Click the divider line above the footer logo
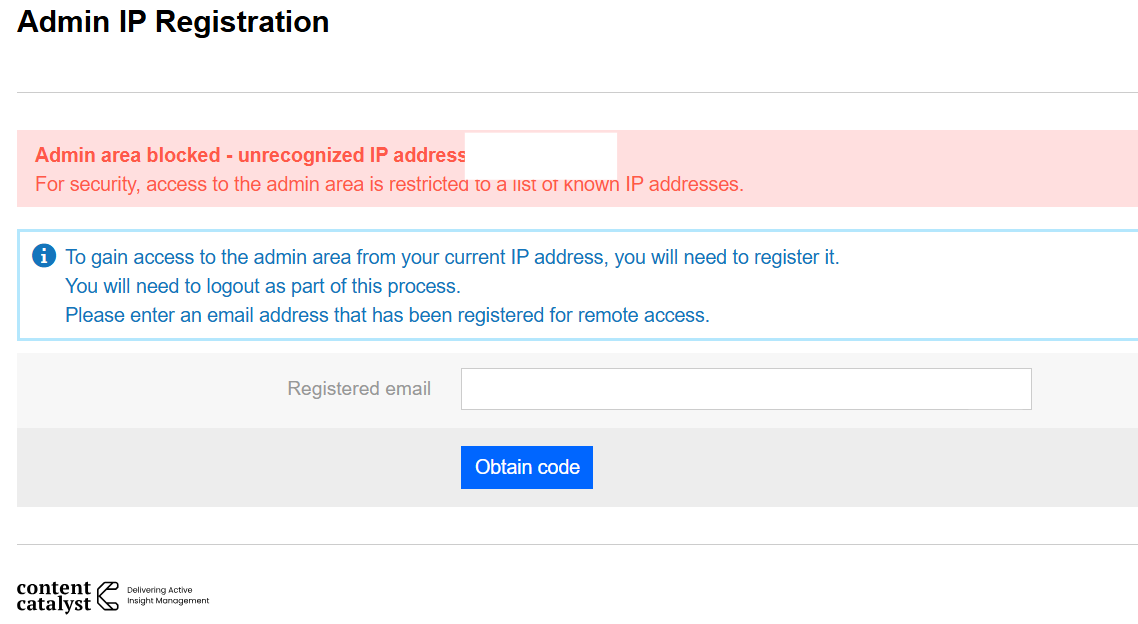This screenshot has width=1138, height=624. [x=577, y=544]
